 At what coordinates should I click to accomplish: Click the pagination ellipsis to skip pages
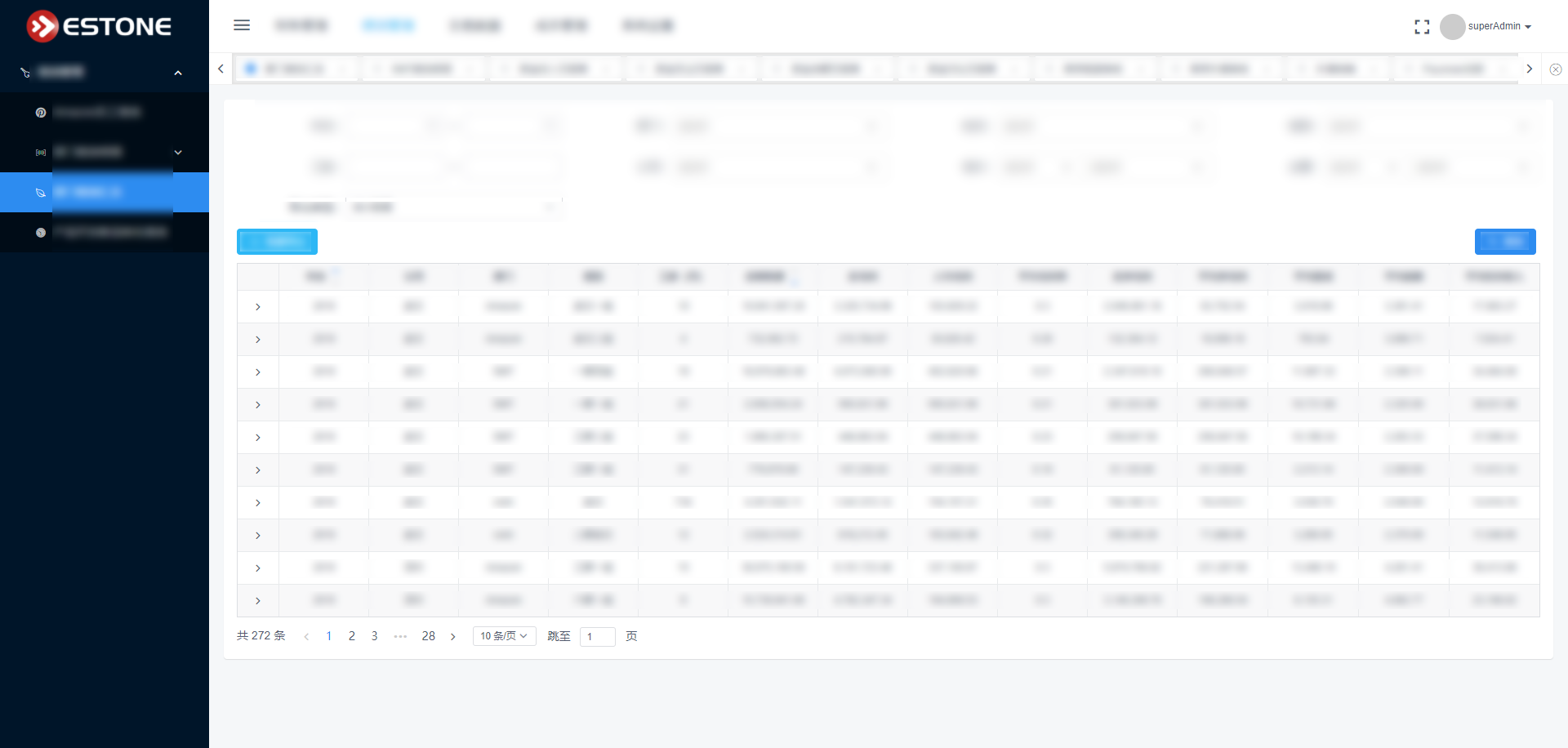click(x=400, y=636)
